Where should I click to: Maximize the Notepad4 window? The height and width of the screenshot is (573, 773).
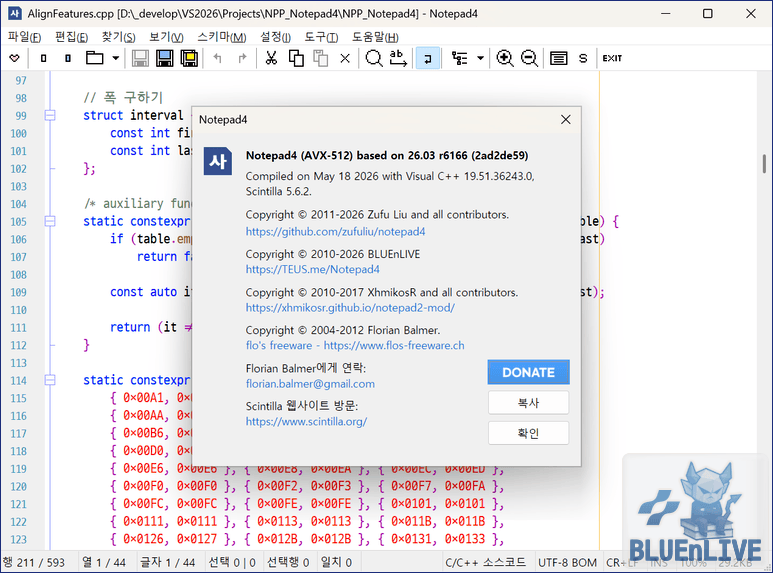707,13
